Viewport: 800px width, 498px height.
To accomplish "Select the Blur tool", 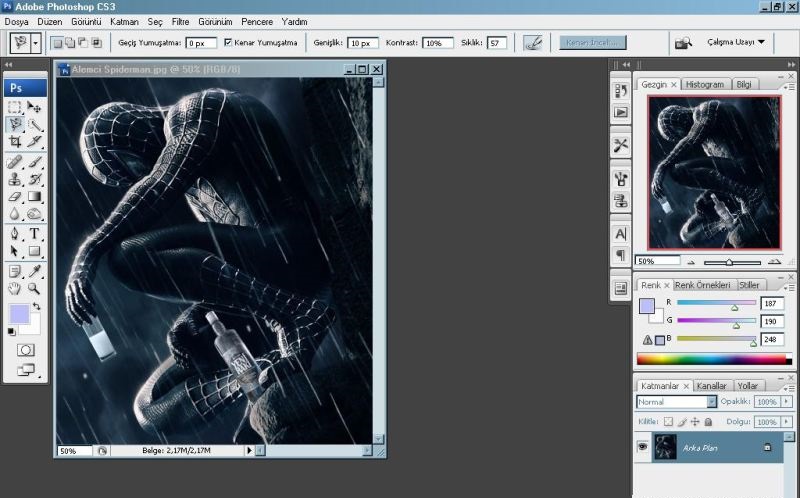I will (x=15, y=214).
